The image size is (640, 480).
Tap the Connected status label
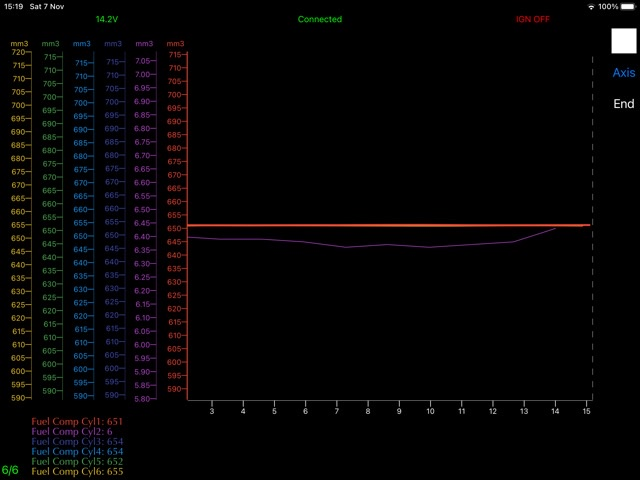(x=320, y=19)
